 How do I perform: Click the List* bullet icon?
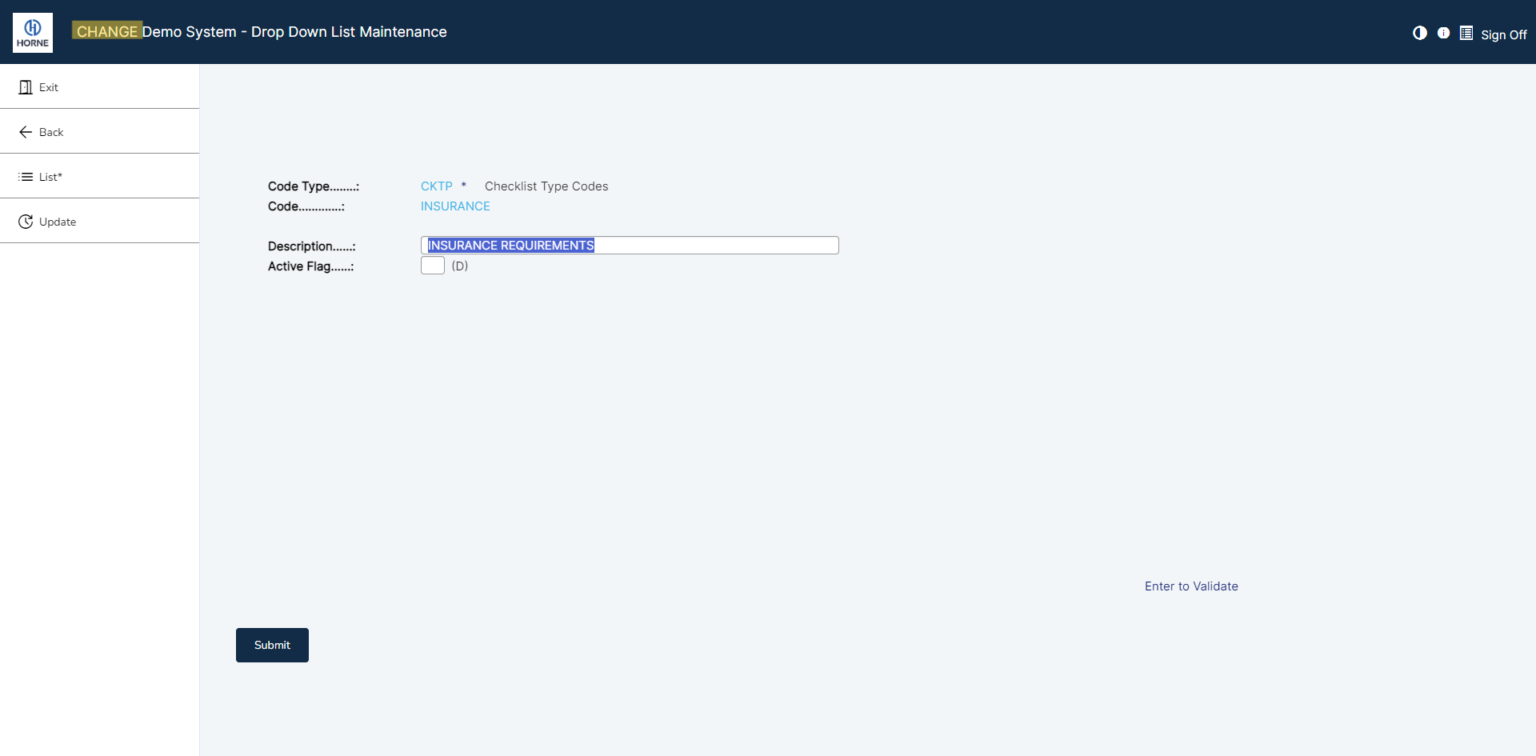[24, 176]
